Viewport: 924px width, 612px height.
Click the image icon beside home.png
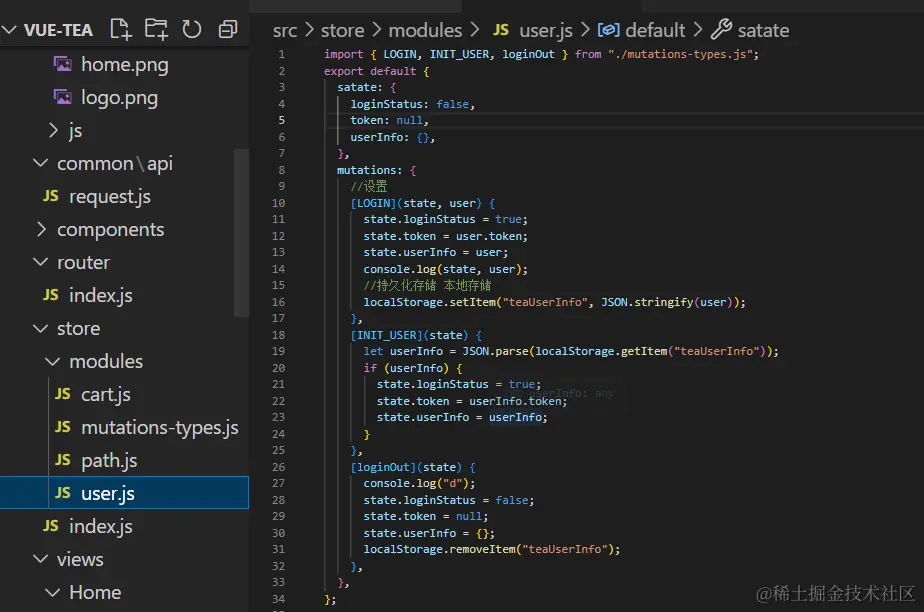(62, 64)
